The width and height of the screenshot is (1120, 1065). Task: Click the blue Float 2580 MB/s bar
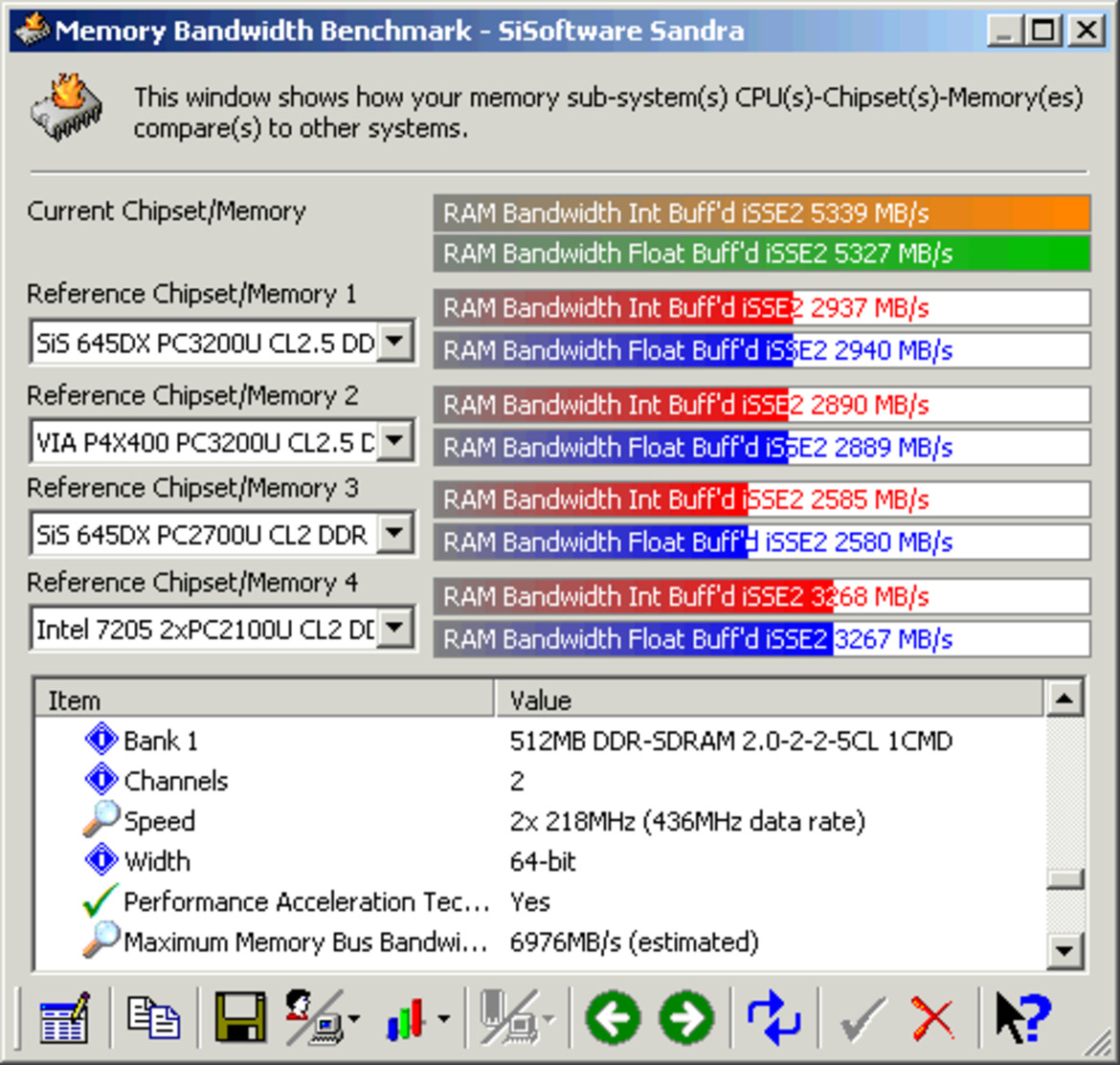[761, 543]
